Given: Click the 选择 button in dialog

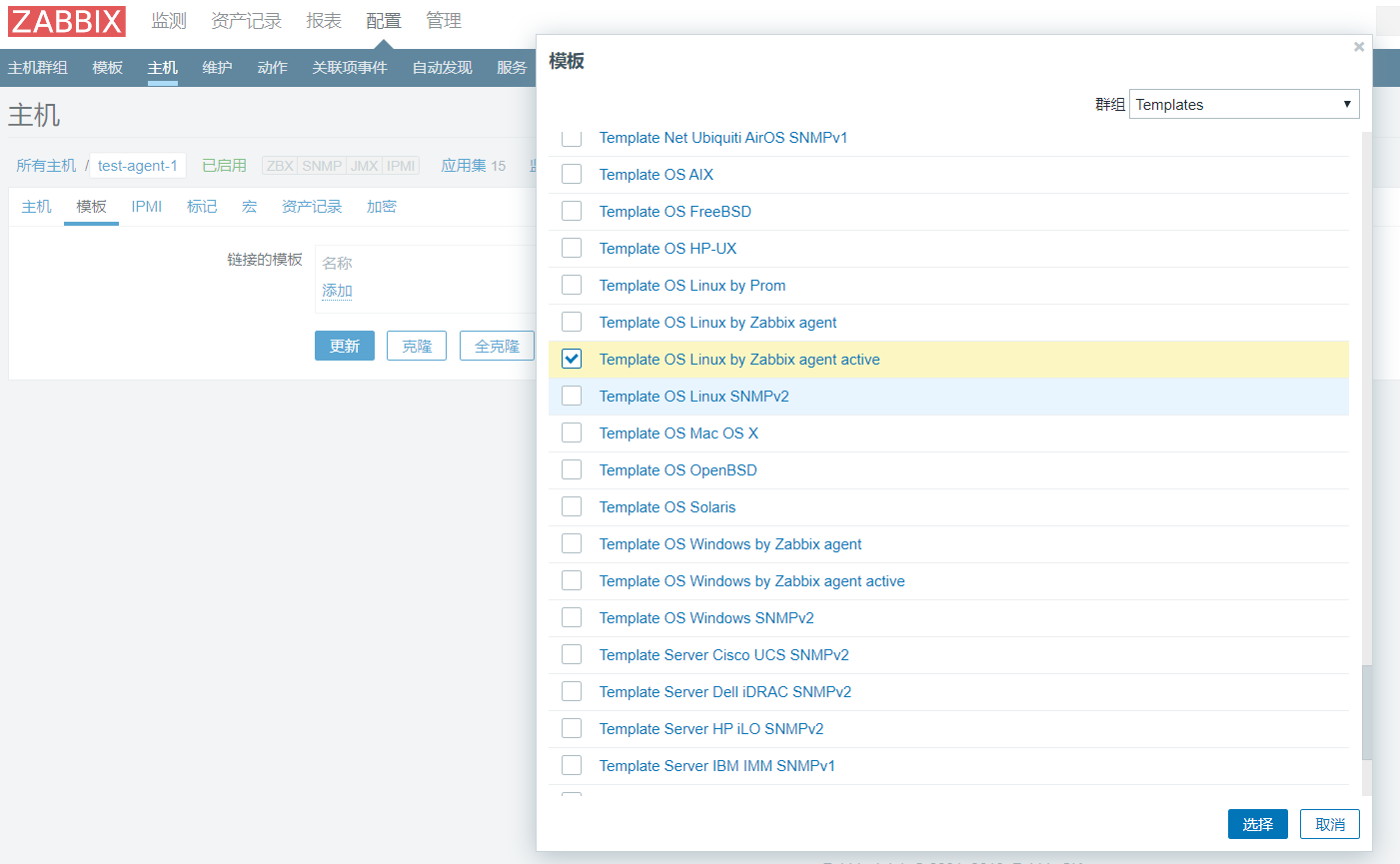Looking at the screenshot, I should (1258, 824).
